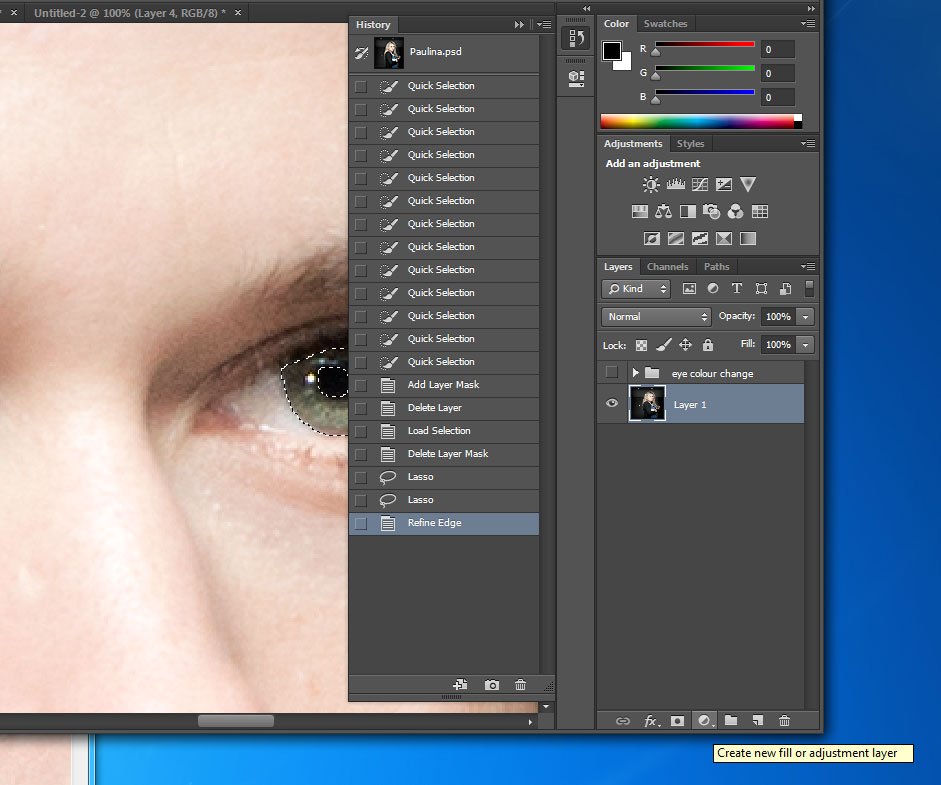Open the Opacity slider dropdown arrow
The width and height of the screenshot is (941, 785).
tap(805, 316)
